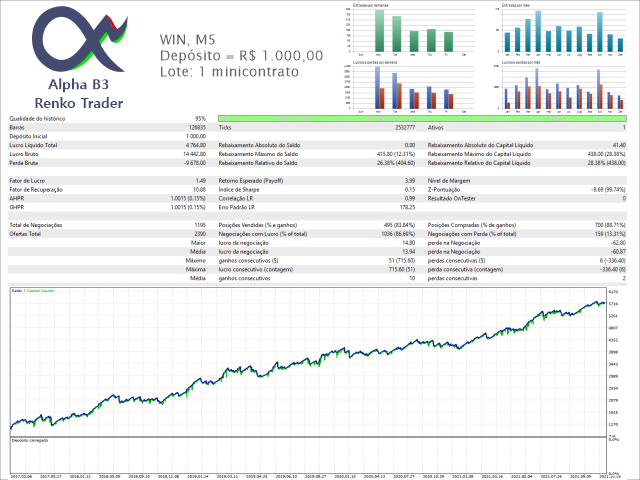Select the "Fator de Lucro" label
Viewport: 640px width, 480px height.
pos(27,181)
